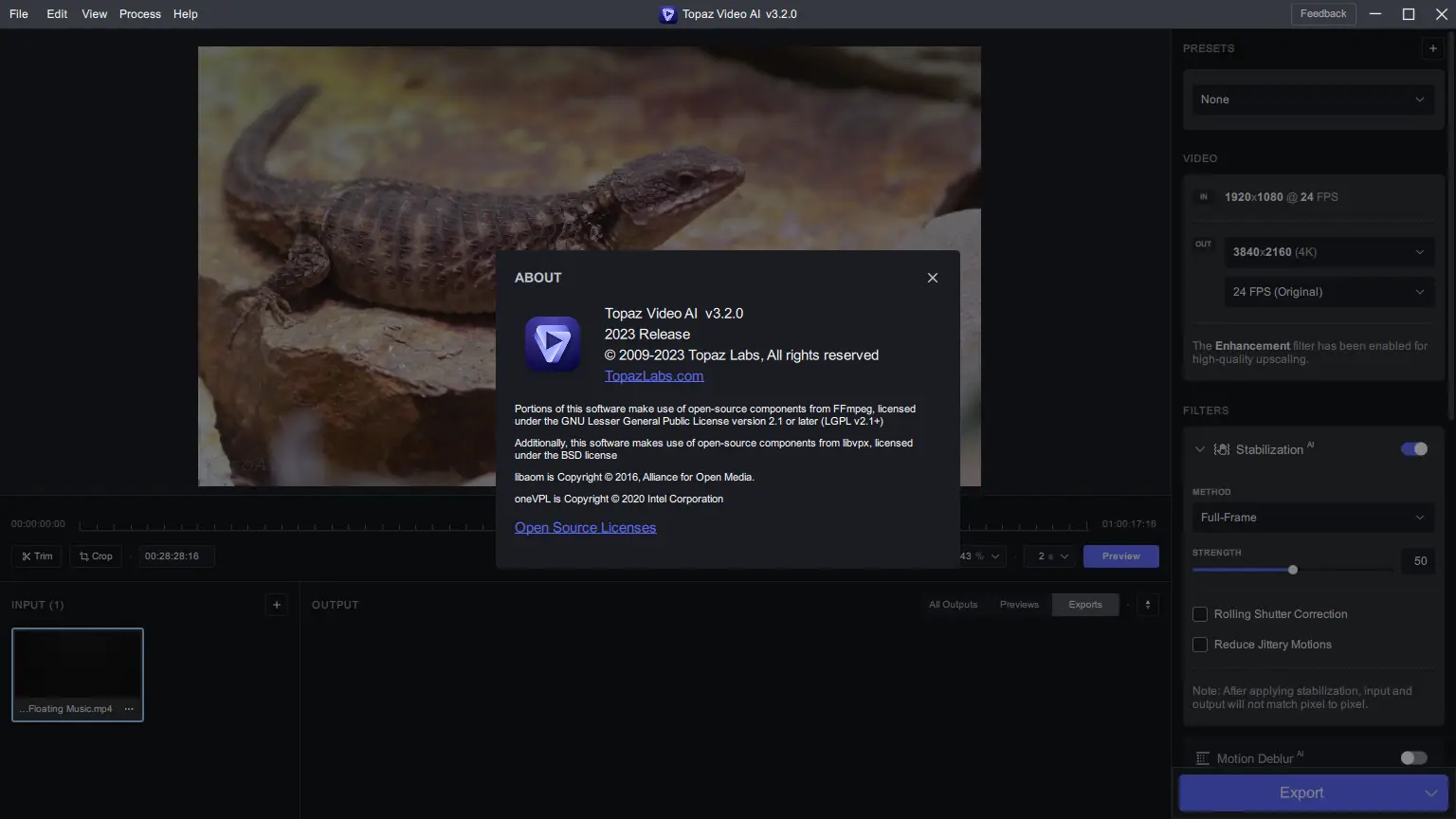This screenshot has width=1456, height=819.
Task: Click the 'oneVPL is Copyright © 2020 Intel' line
Action: pyautogui.click(x=619, y=500)
